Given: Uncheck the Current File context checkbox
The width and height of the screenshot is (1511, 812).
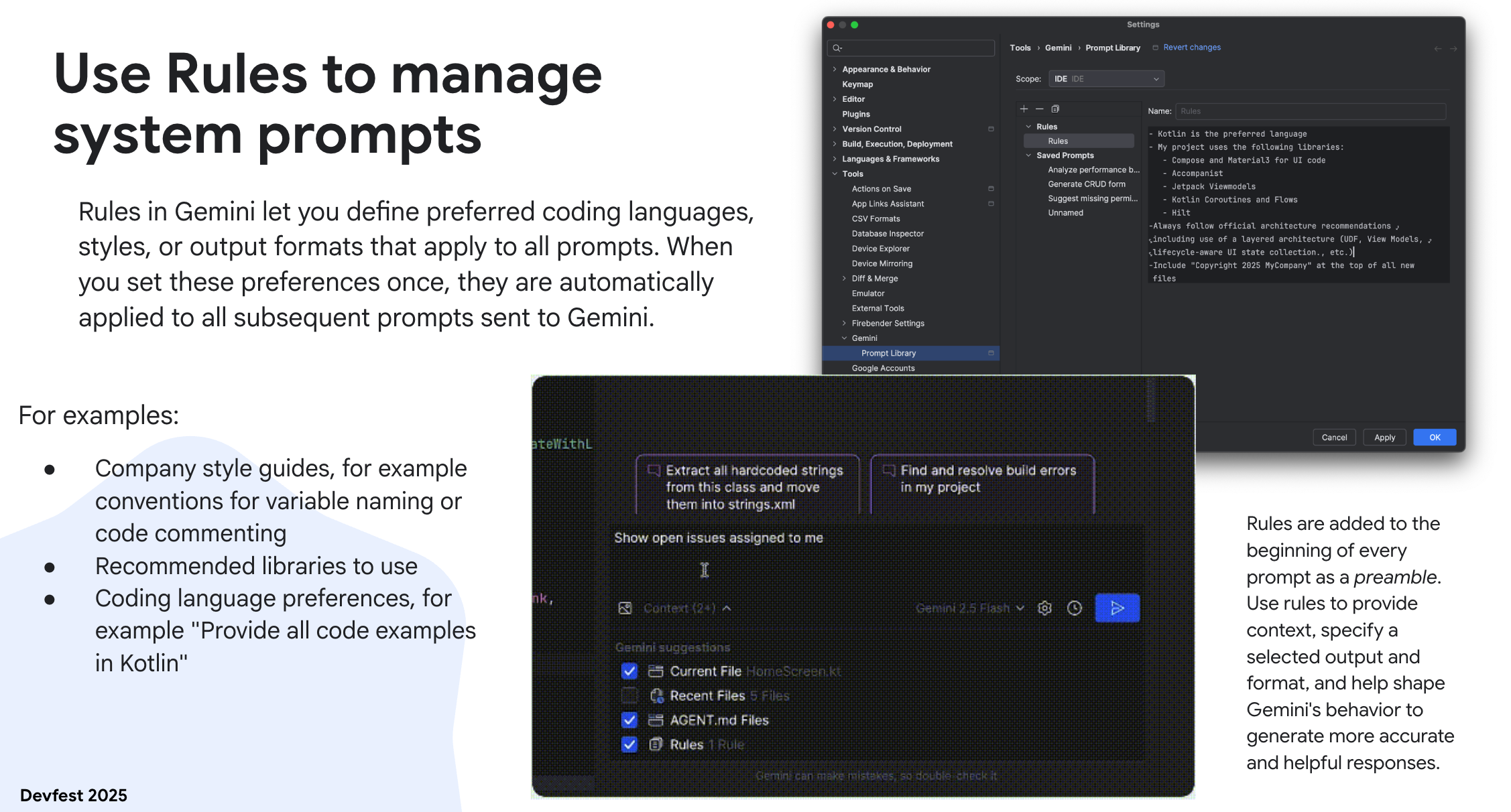Looking at the screenshot, I should point(629,671).
